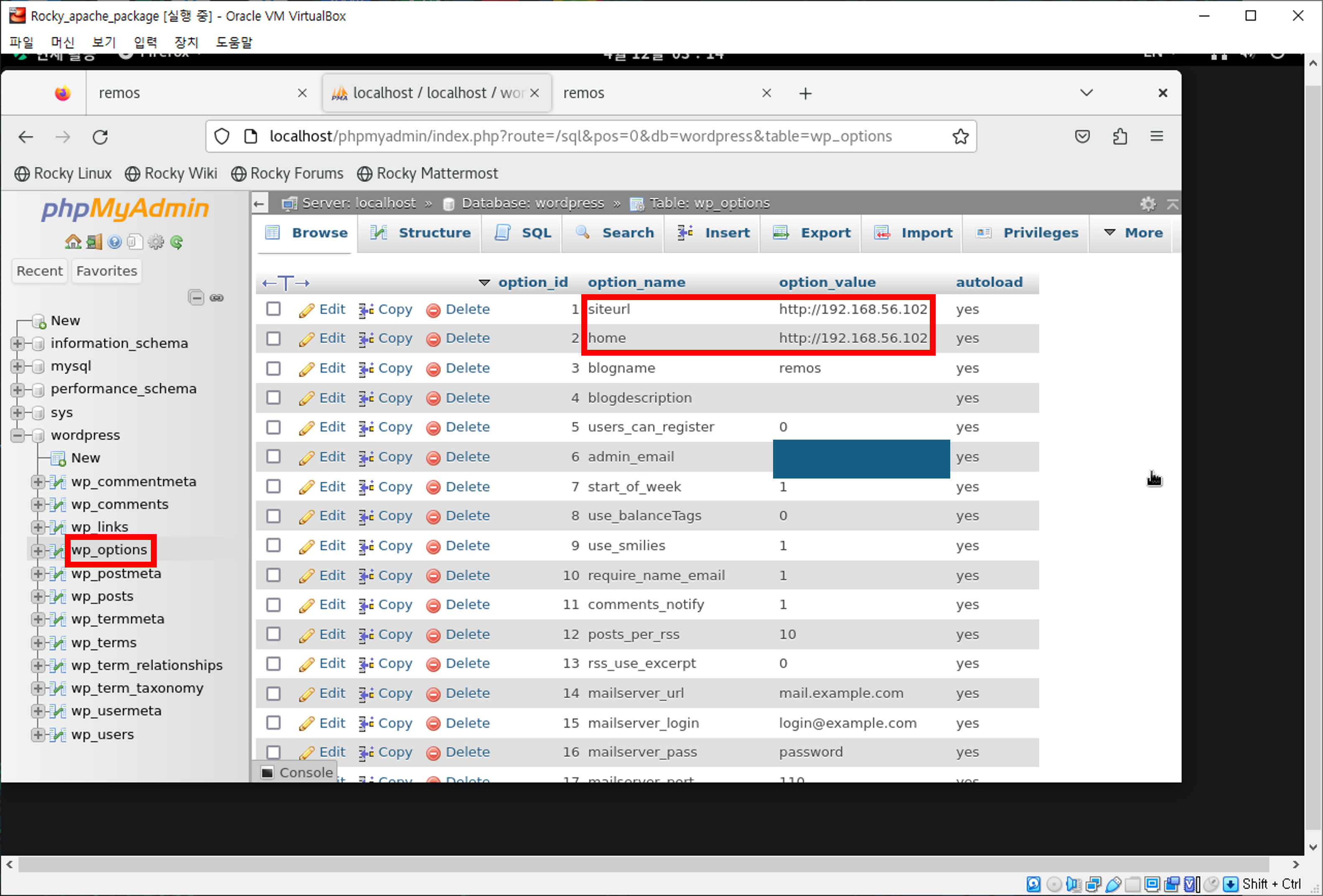Collapse all navigation tree items
Screen dimensions: 1323x896
pyautogui.click(x=196, y=298)
